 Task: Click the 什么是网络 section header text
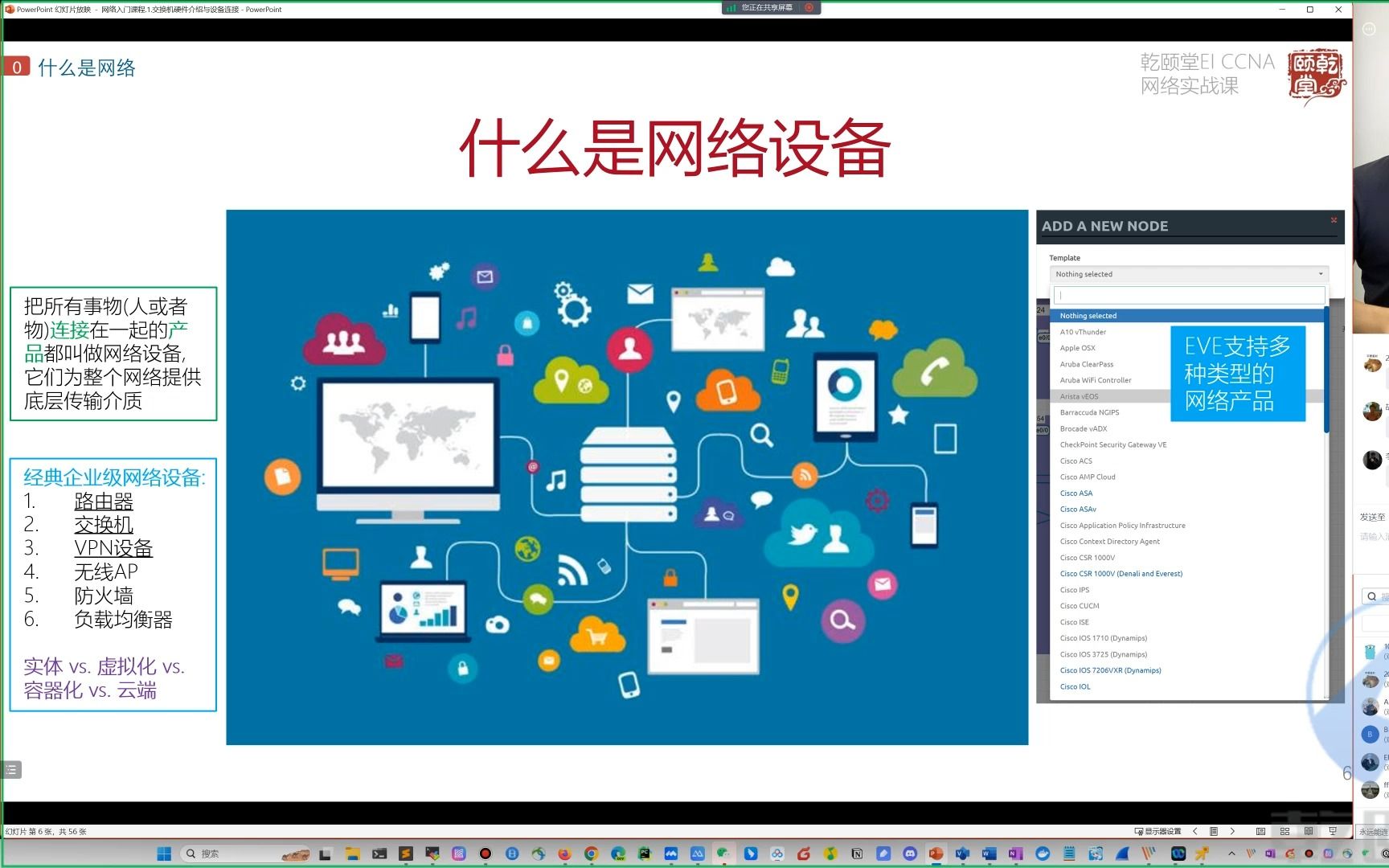point(87,68)
